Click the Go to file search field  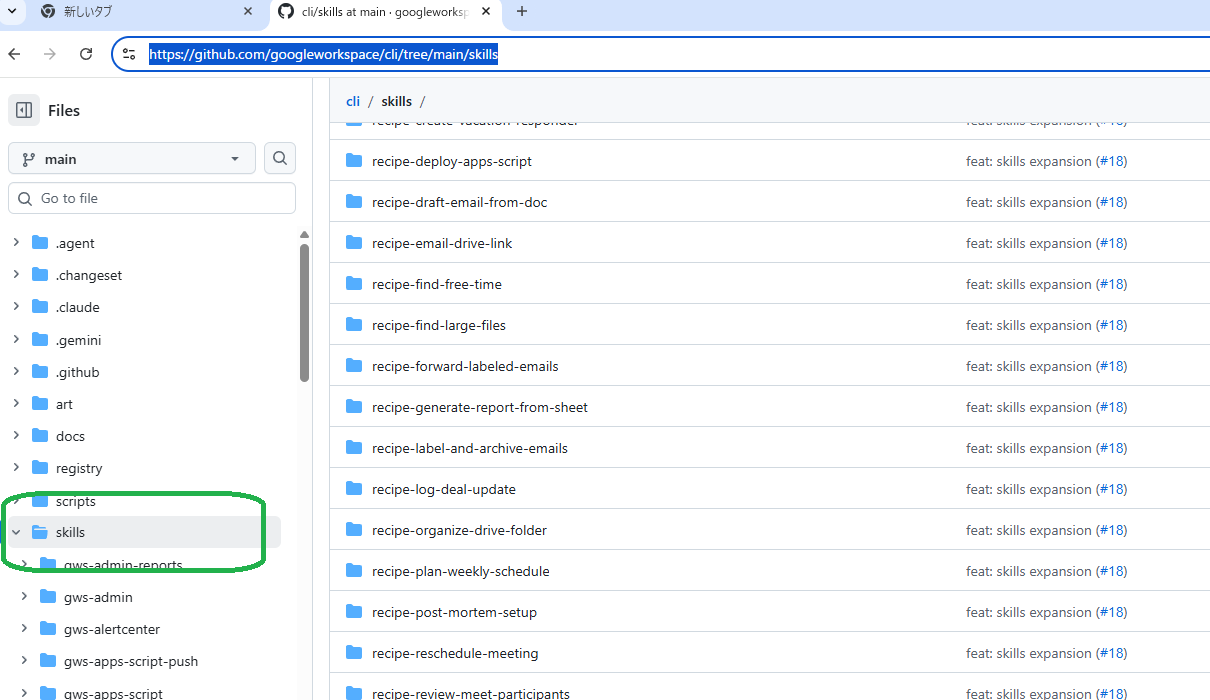coord(152,198)
